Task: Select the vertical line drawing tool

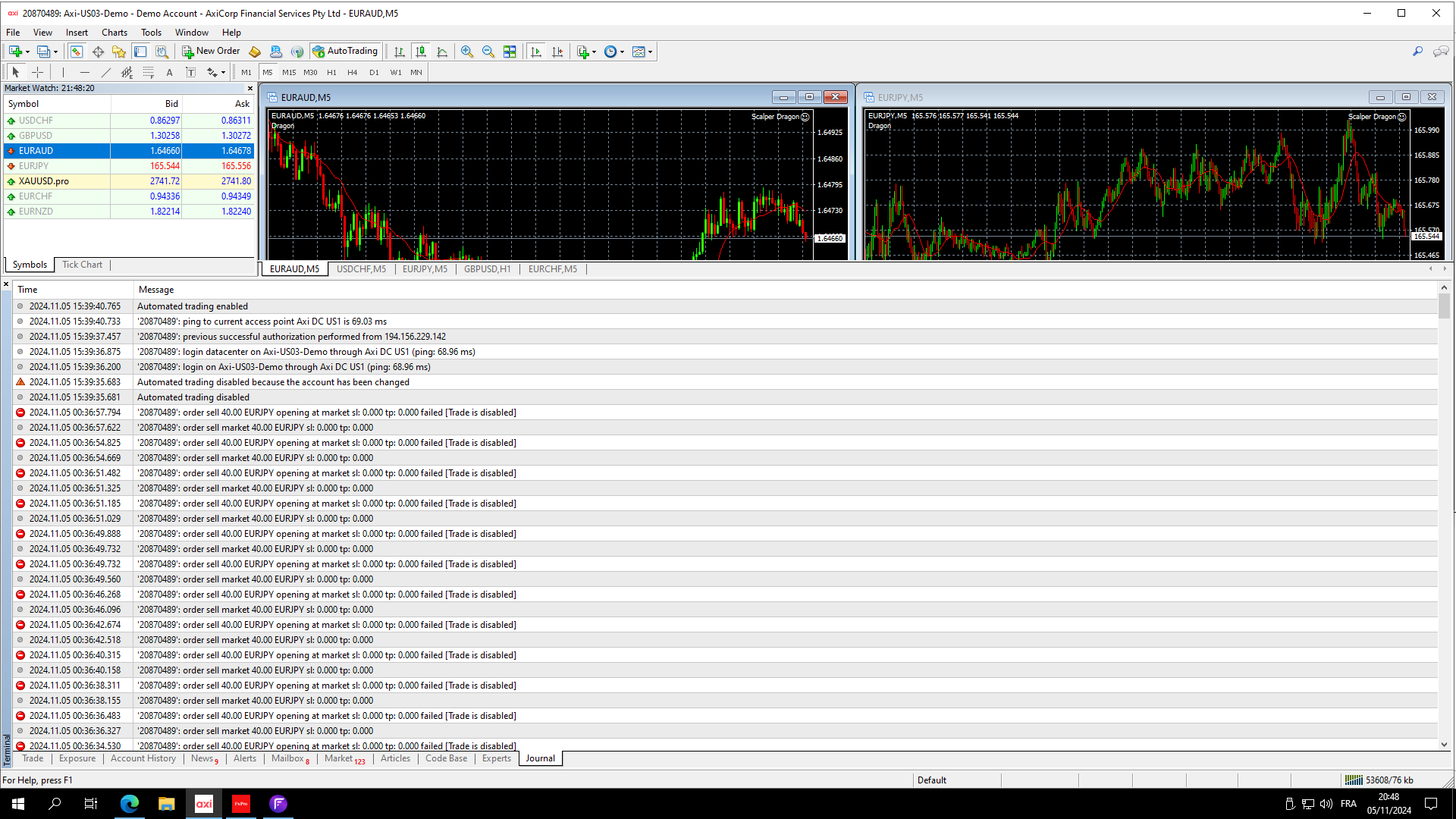Action: point(64,72)
